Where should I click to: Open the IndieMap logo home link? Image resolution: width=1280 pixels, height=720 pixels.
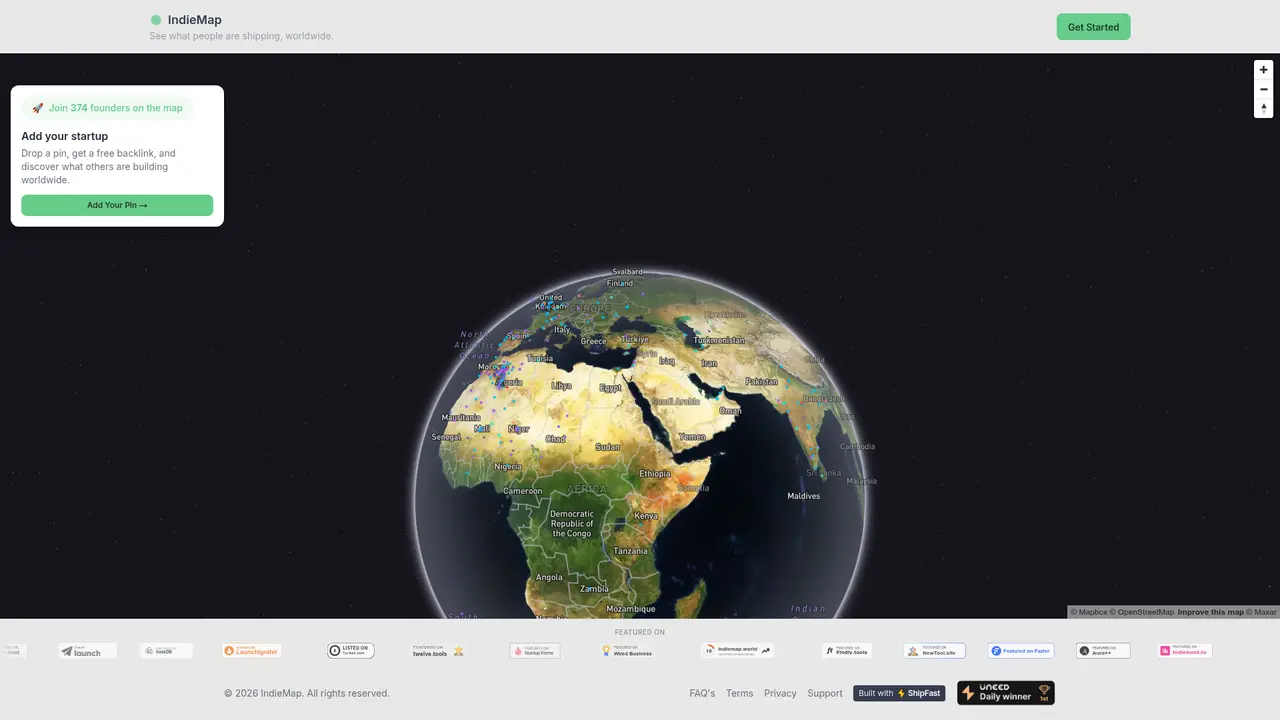[x=186, y=20]
